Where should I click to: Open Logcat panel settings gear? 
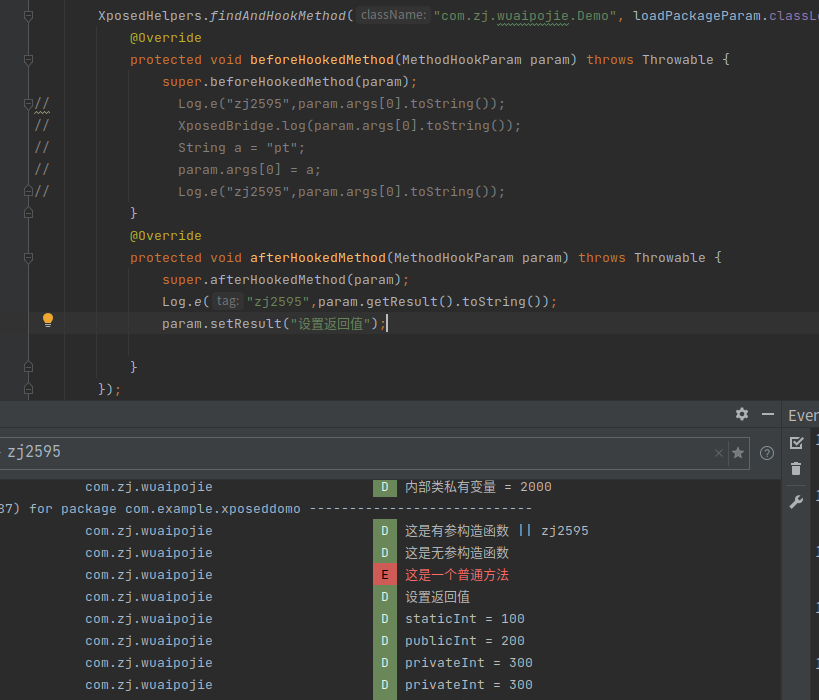pos(742,414)
